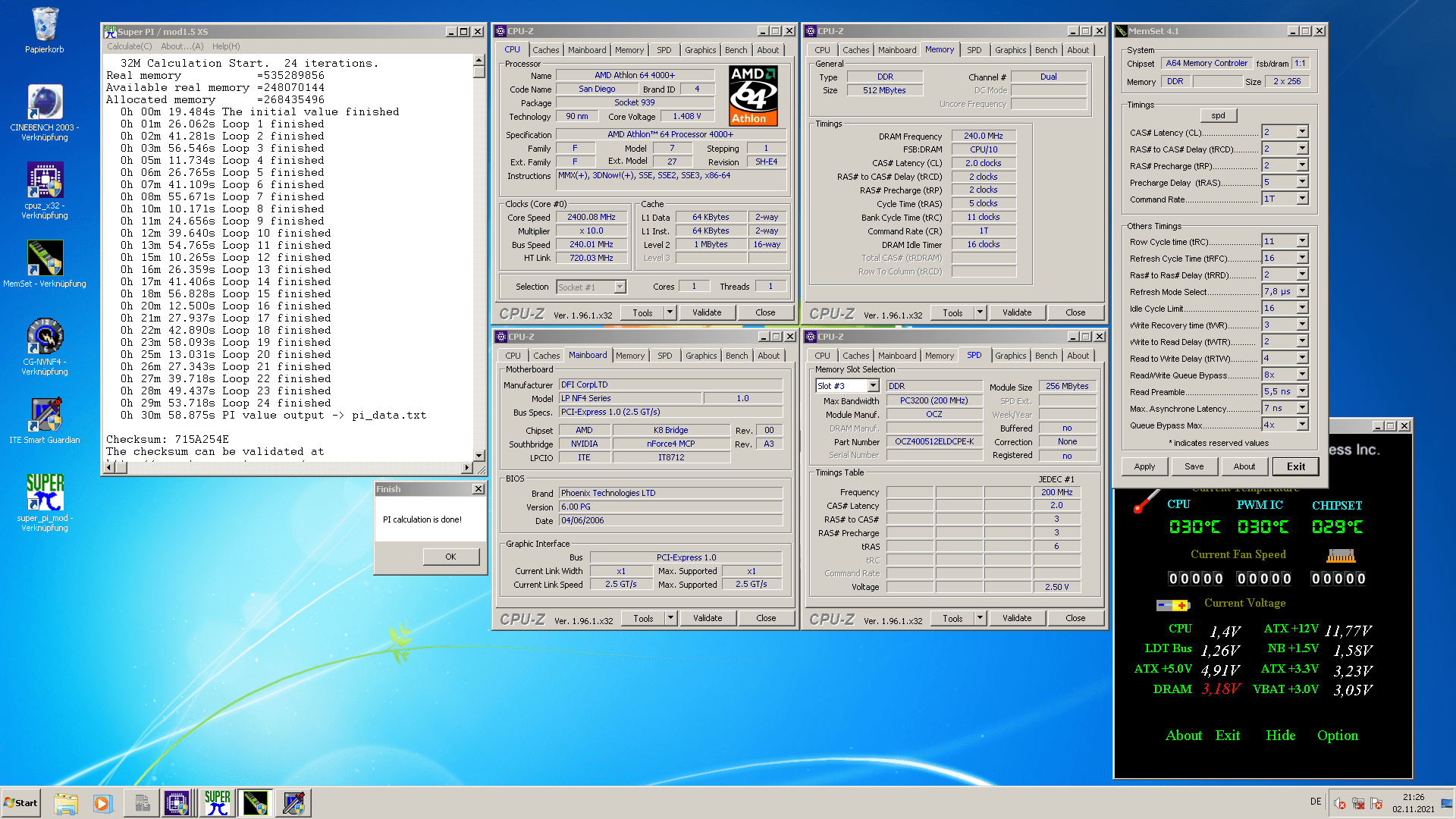Click OK in the Finish dialog
This screenshot has width=1456, height=819.
pyautogui.click(x=450, y=557)
